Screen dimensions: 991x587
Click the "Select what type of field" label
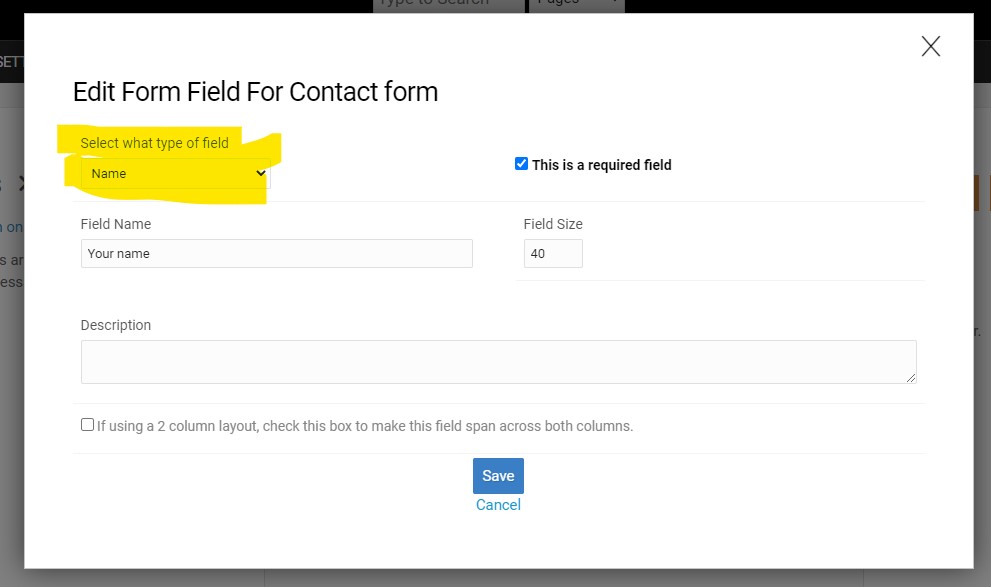[x=154, y=143]
